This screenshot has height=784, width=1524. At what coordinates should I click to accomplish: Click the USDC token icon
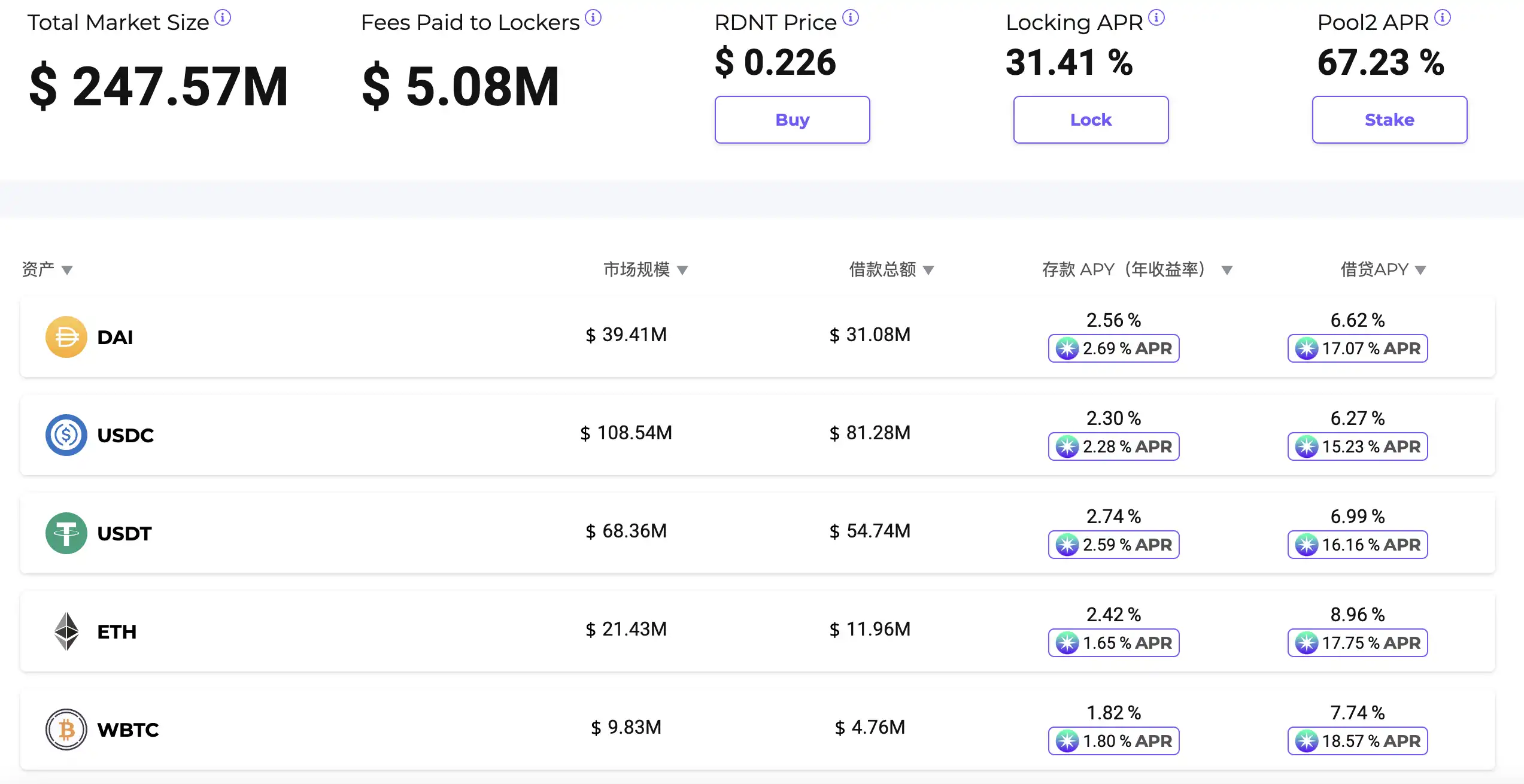tap(66, 435)
